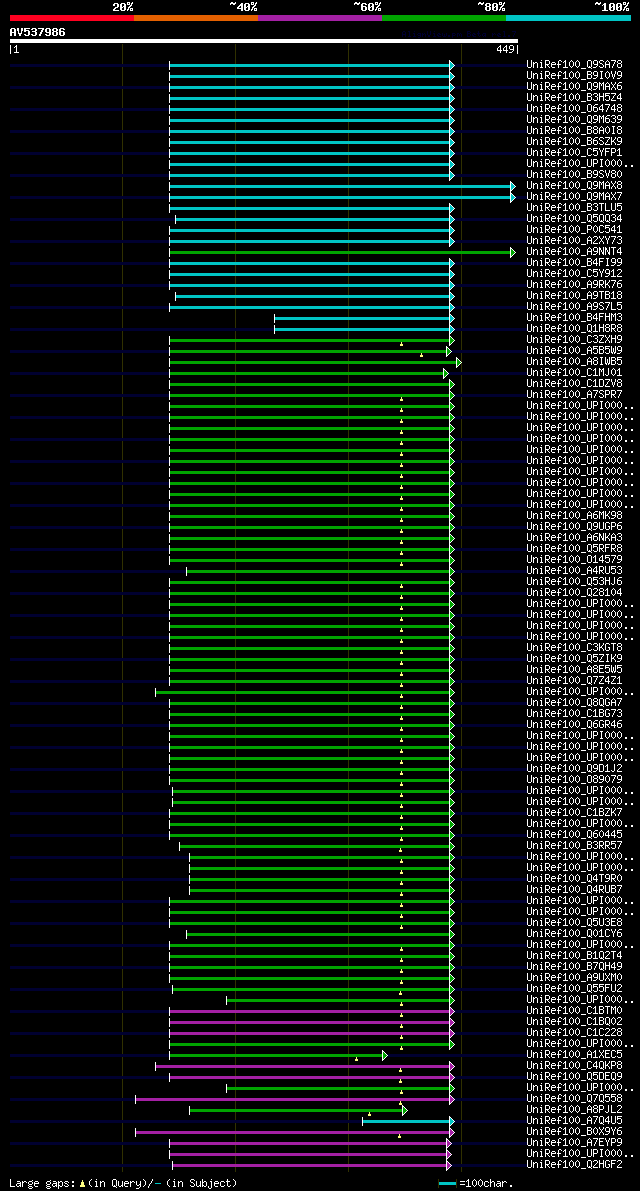Select the UniRef100_B4FI99 label
The image size is (640, 1191).
pyautogui.click(x=574, y=263)
